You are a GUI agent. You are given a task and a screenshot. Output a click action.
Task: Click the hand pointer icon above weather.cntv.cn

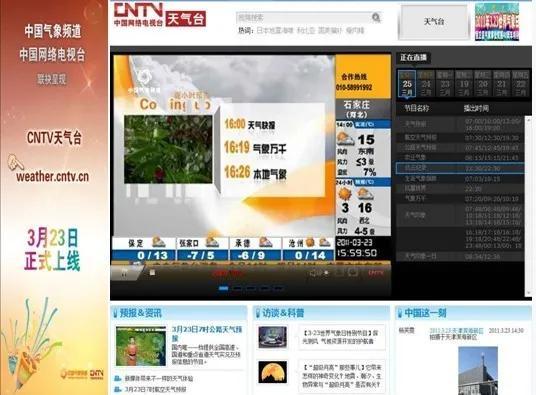16,163
